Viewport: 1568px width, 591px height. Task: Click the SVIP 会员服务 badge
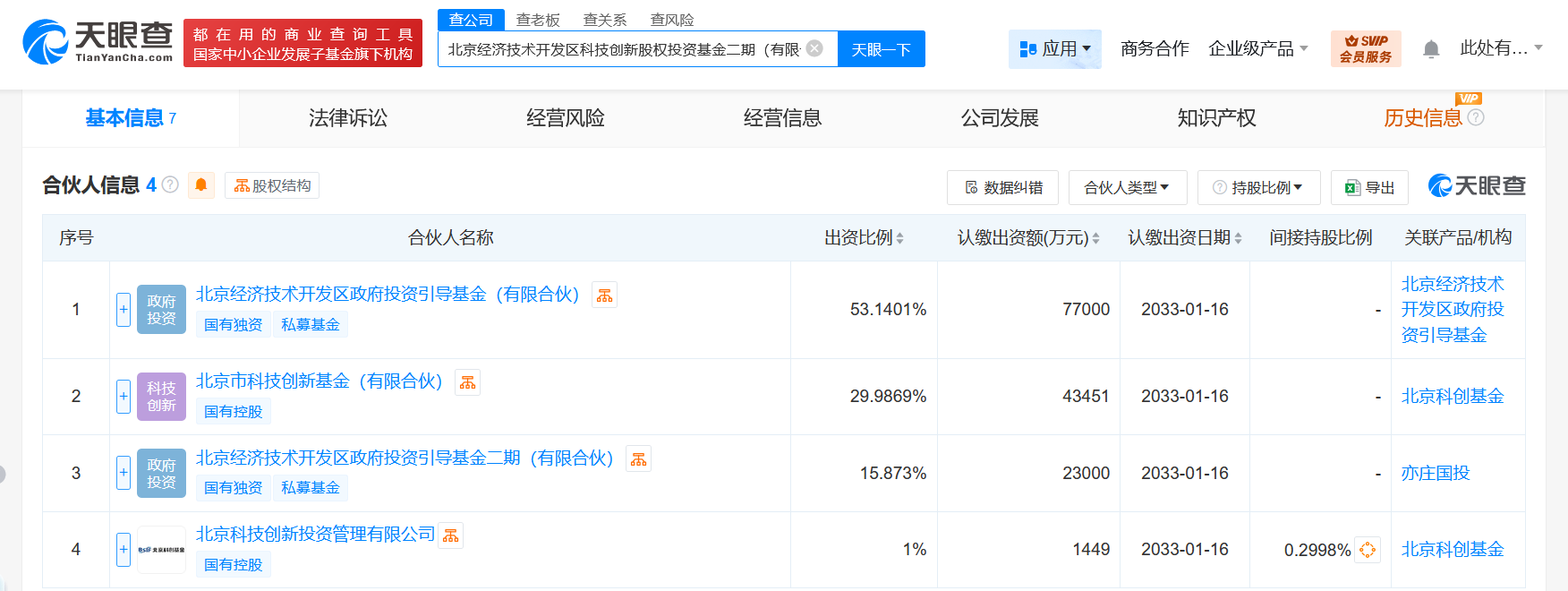1366,48
